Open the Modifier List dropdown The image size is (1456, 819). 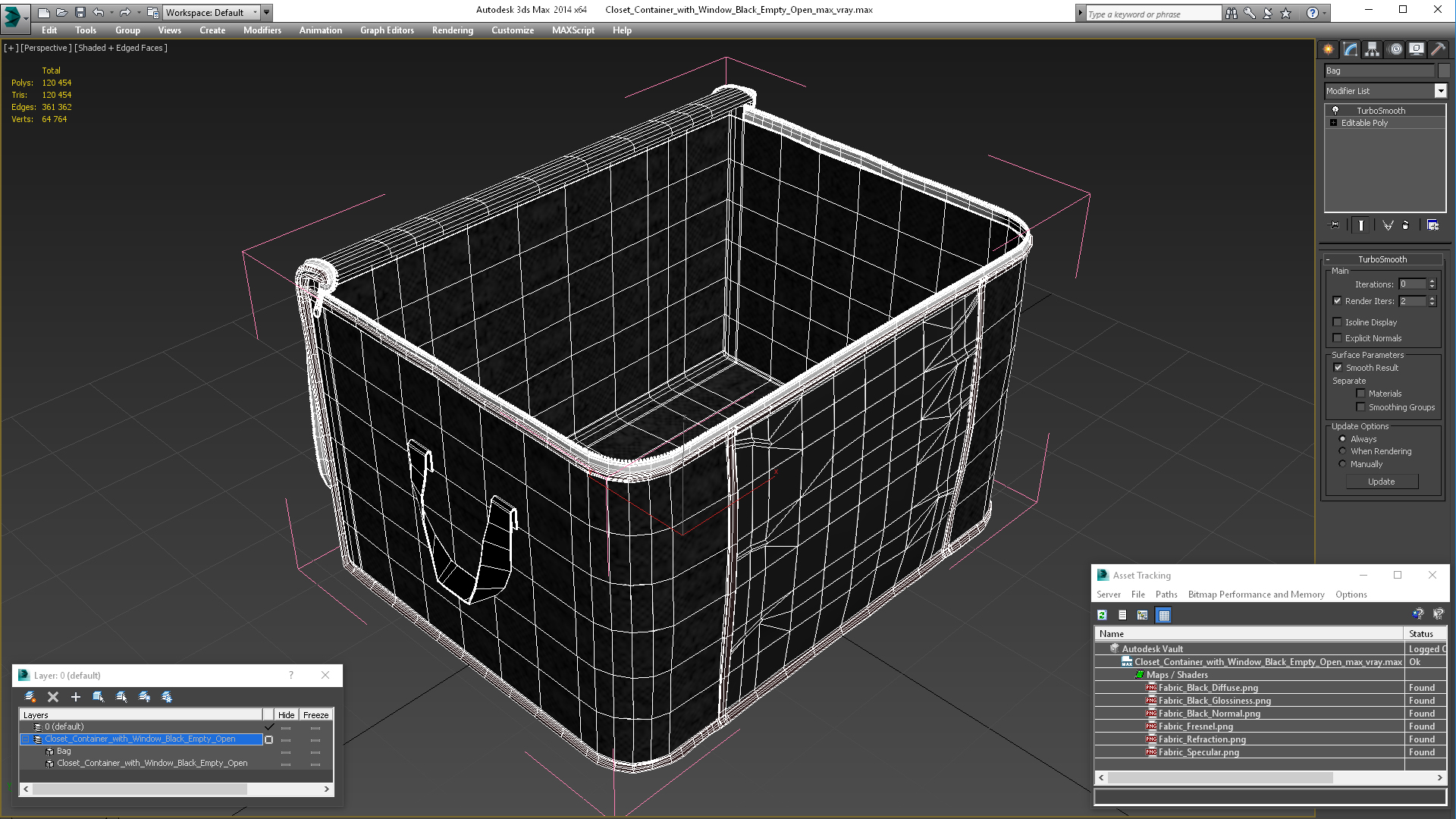(x=1440, y=91)
